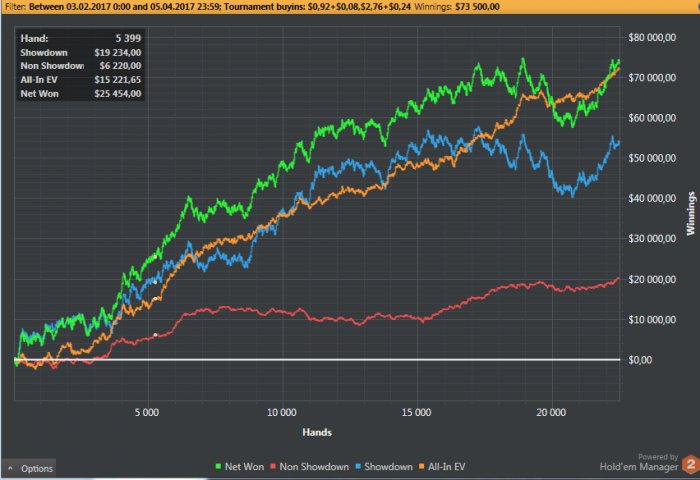This screenshot has height=480, width=700.
Task: Click the 5 000 hands axis label
Action: pos(147,412)
